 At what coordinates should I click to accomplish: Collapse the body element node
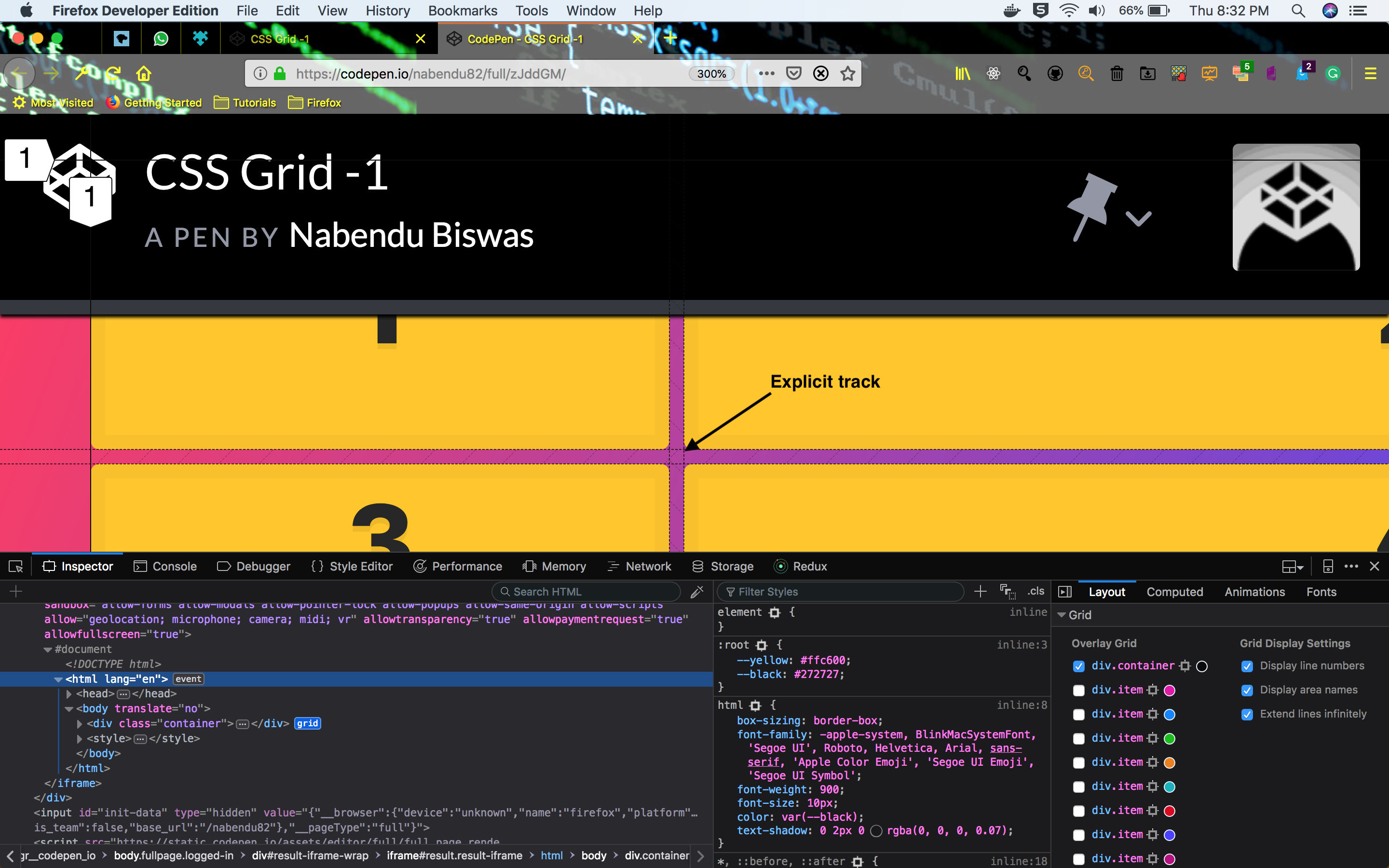coord(69,709)
